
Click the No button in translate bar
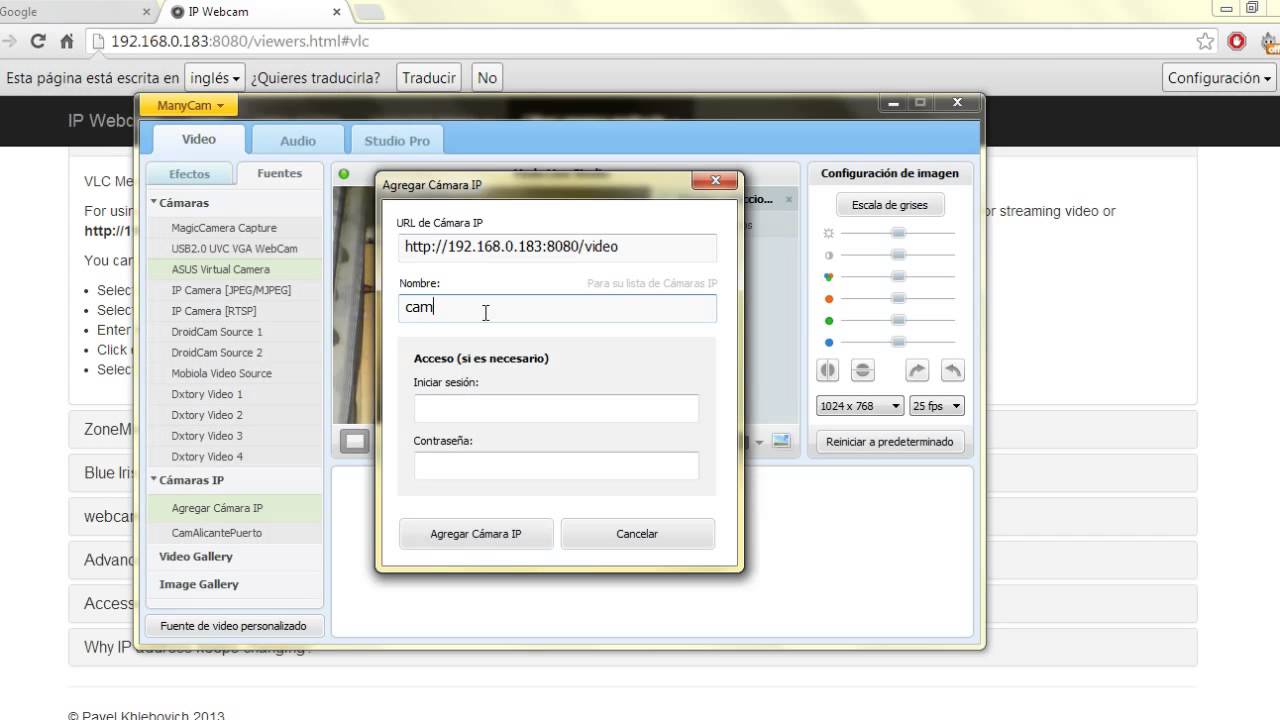tap(487, 78)
